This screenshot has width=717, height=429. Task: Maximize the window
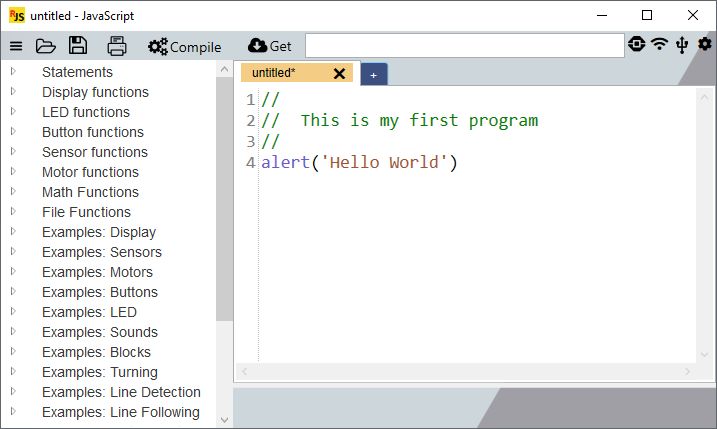[x=647, y=15]
